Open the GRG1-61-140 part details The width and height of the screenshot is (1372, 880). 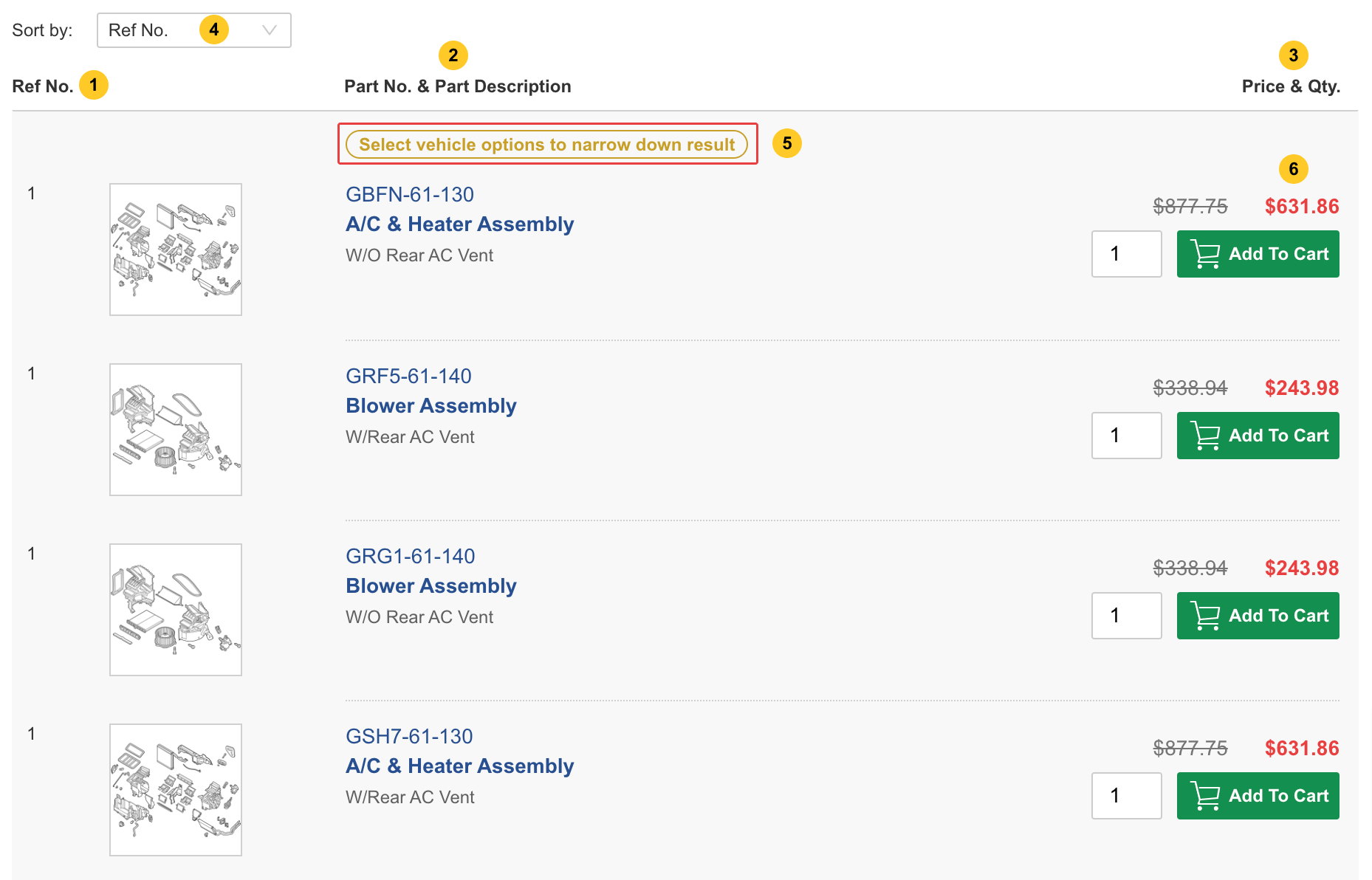411,556
